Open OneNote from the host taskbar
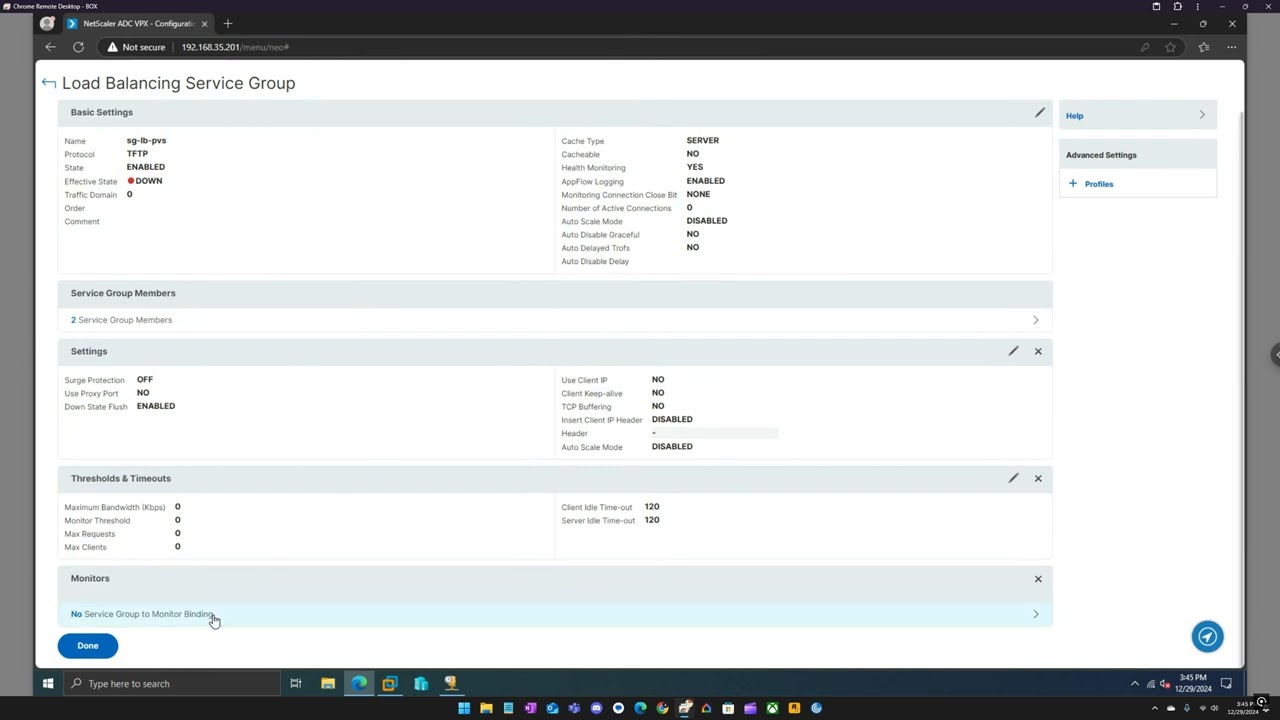The height and width of the screenshot is (720, 1280). (530, 708)
